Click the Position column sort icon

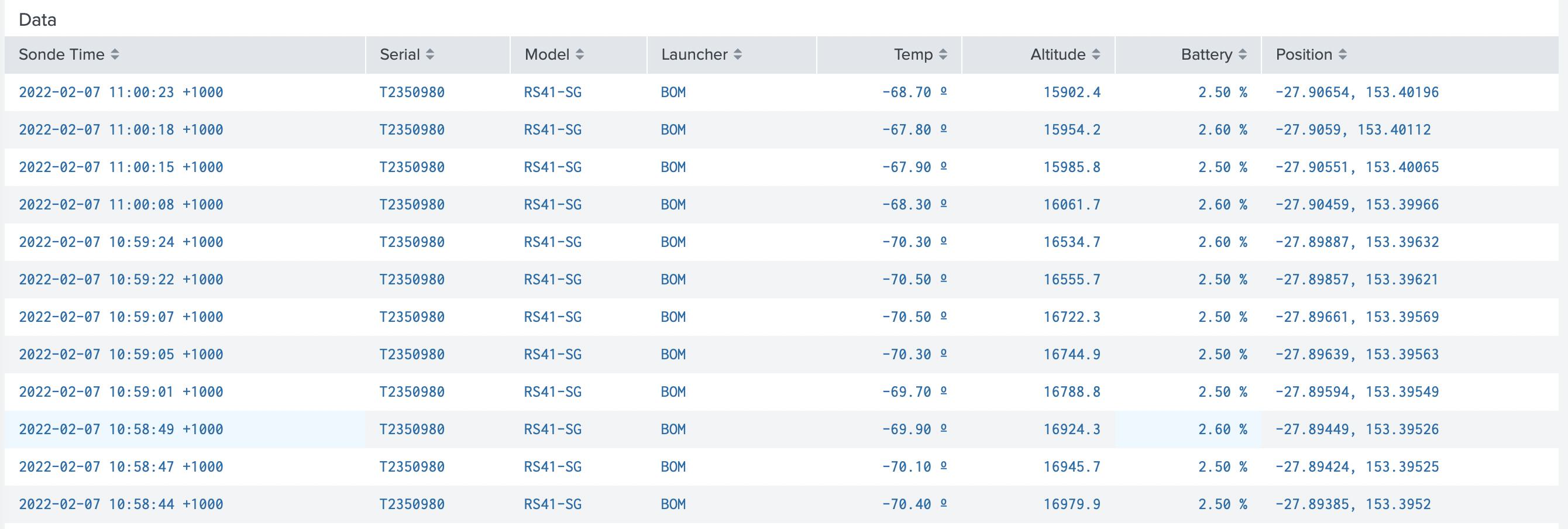[1342, 55]
